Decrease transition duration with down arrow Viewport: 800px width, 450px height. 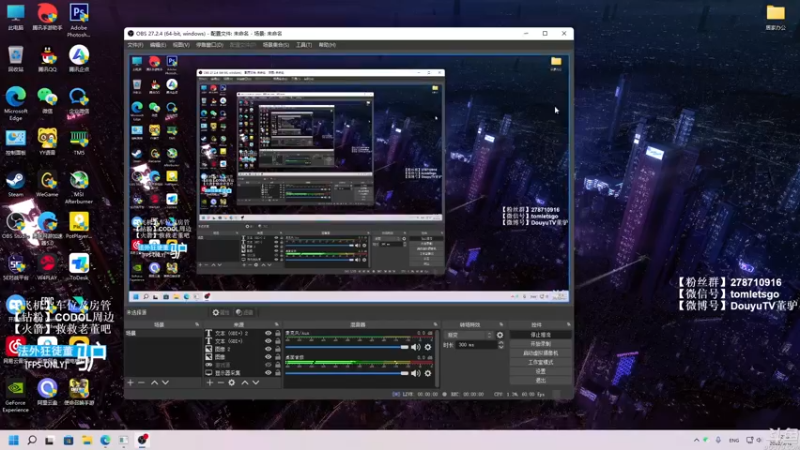(501, 347)
